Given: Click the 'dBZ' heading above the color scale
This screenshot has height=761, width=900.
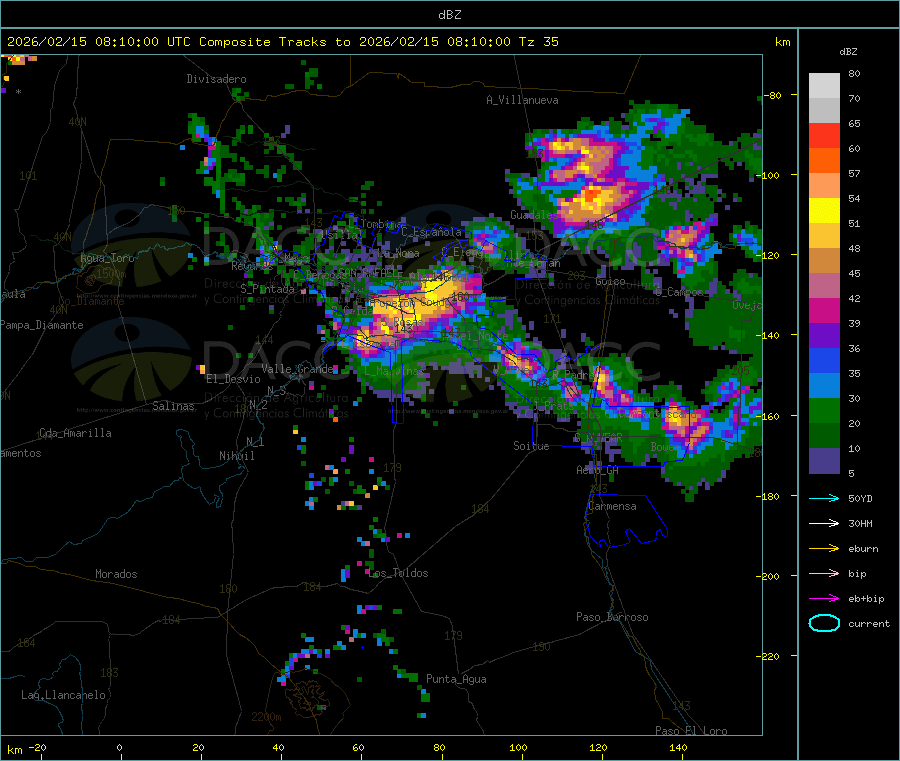Looking at the screenshot, I should coord(848,52).
